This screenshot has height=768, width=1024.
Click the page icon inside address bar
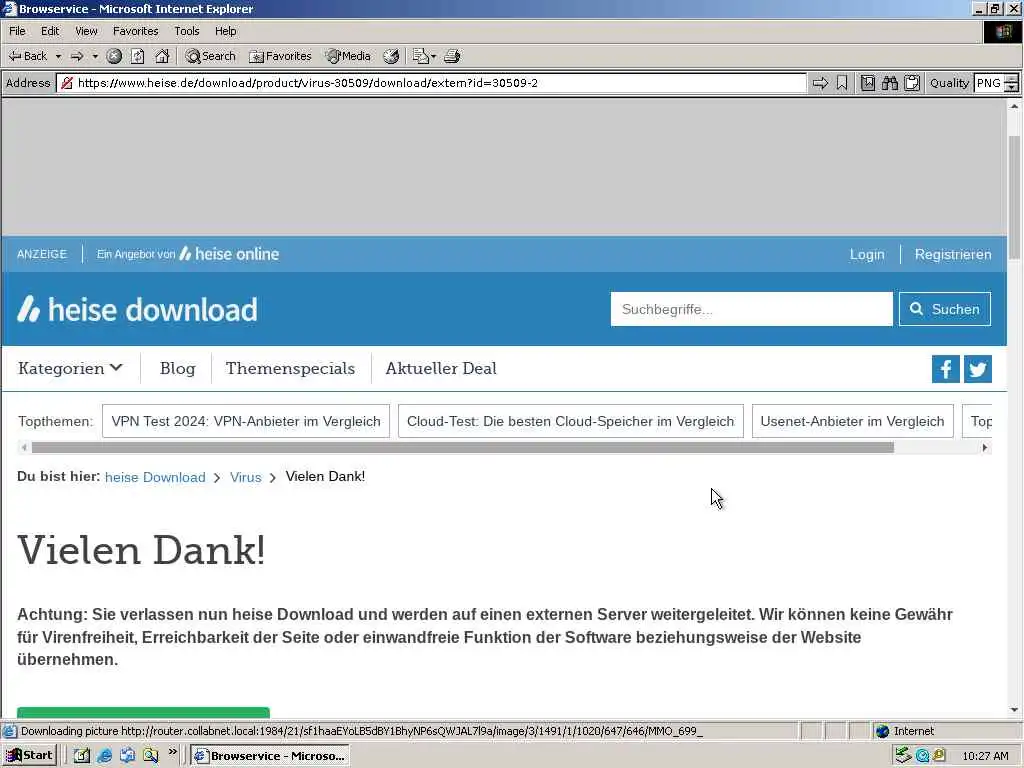[x=67, y=83]
